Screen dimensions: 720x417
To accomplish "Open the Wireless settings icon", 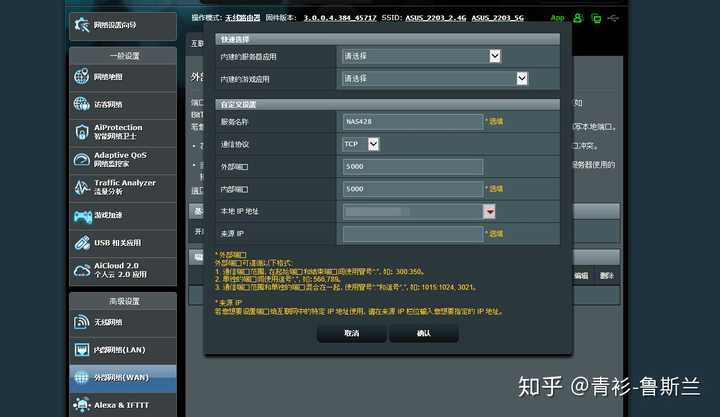I will pos(82,322).
